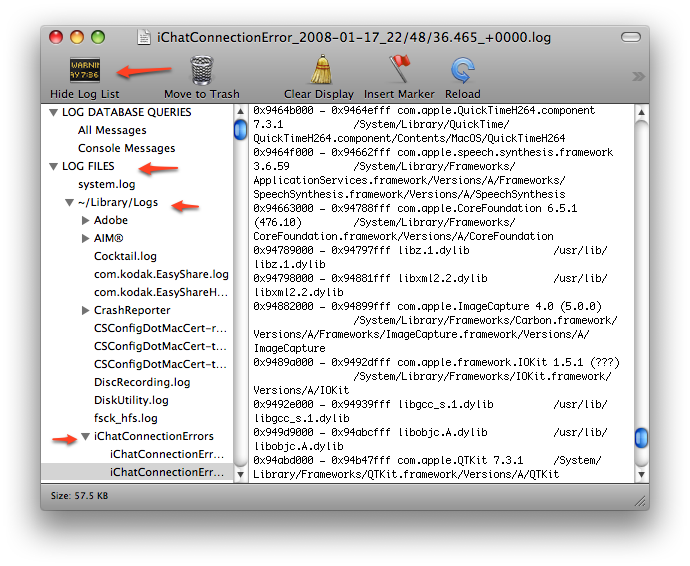Open fsck_hfs.log

[x=125, y=418]
